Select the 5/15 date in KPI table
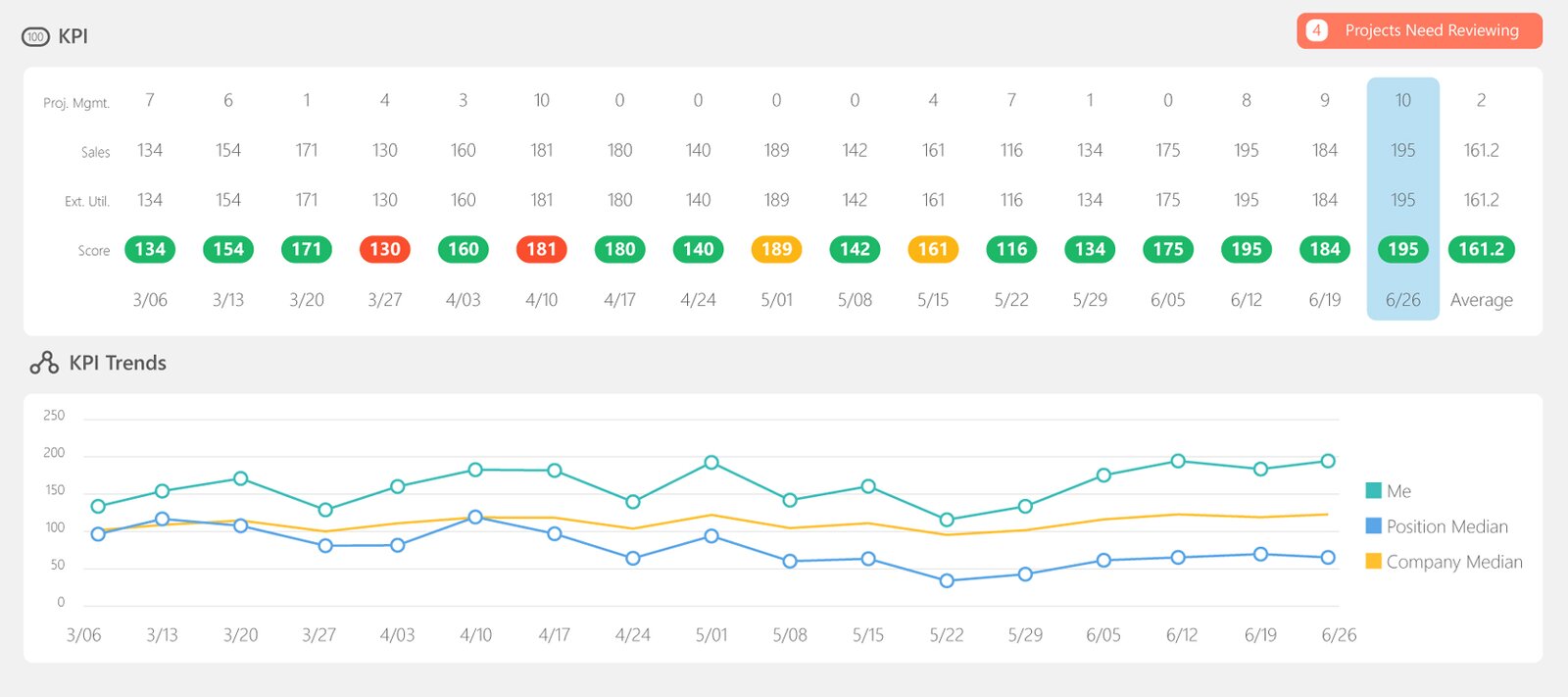 pos(933,300)
